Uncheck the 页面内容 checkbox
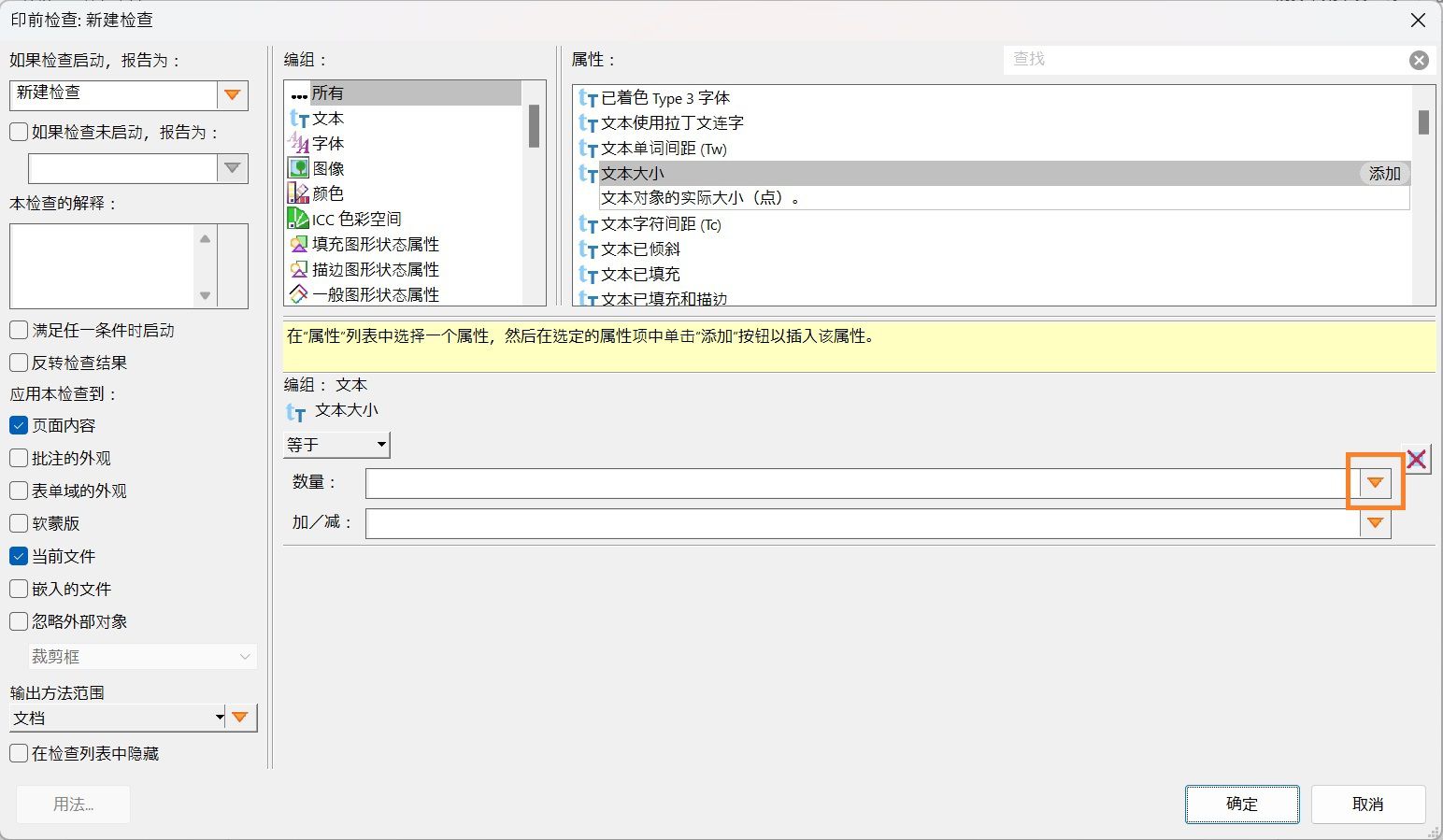Viewport: 1443px width, 840px height. tap(18, 425)
